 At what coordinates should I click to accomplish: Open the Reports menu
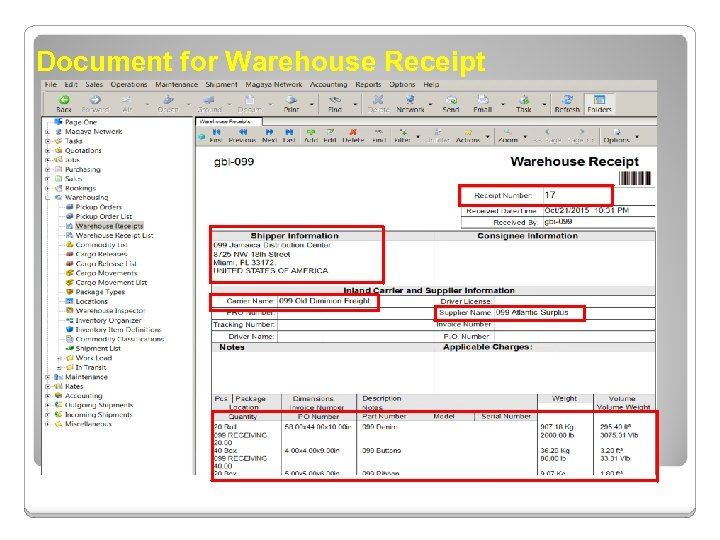(x=368, y=84)
